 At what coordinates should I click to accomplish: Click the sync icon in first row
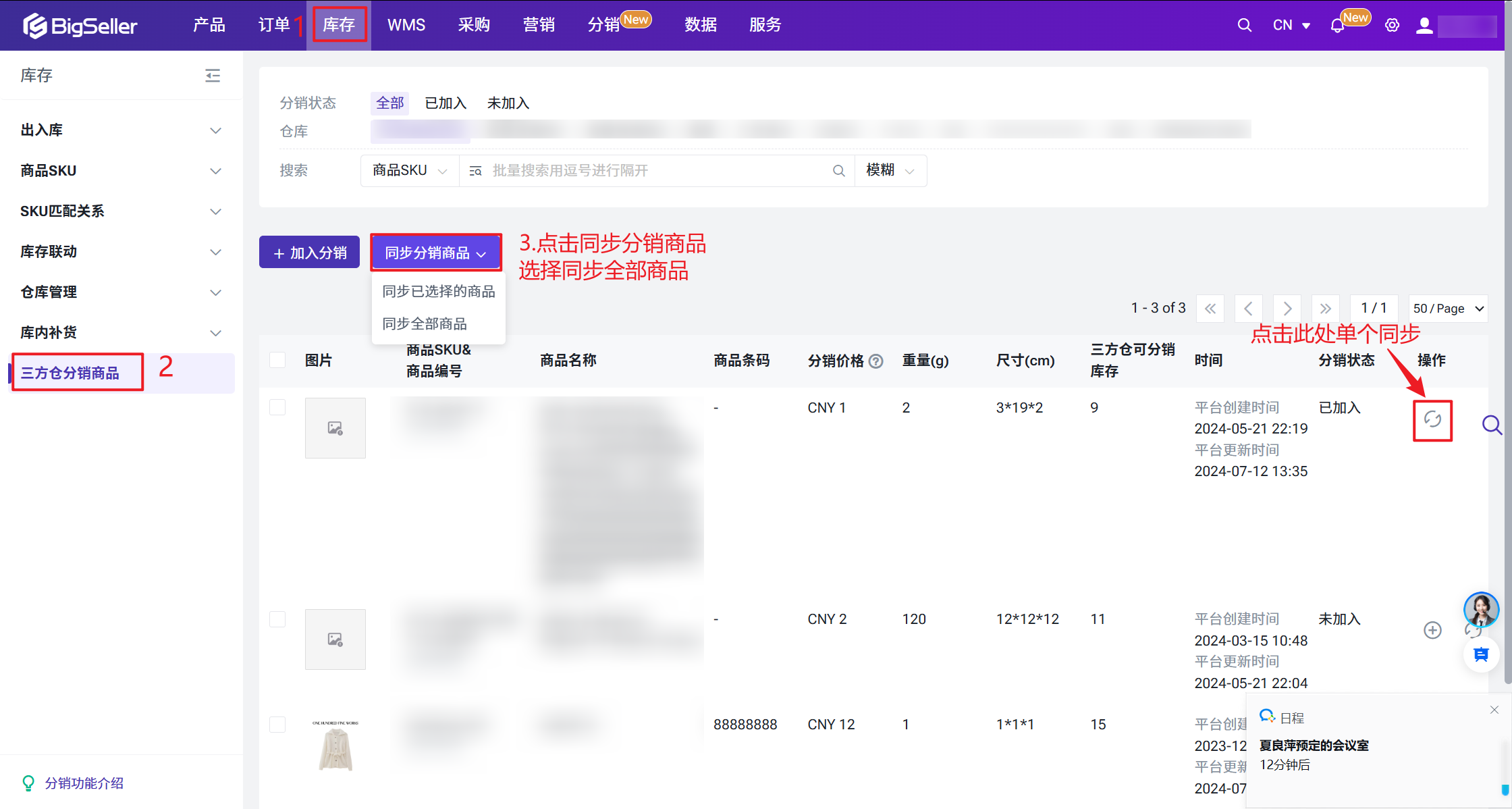(x=1432, y=420)
